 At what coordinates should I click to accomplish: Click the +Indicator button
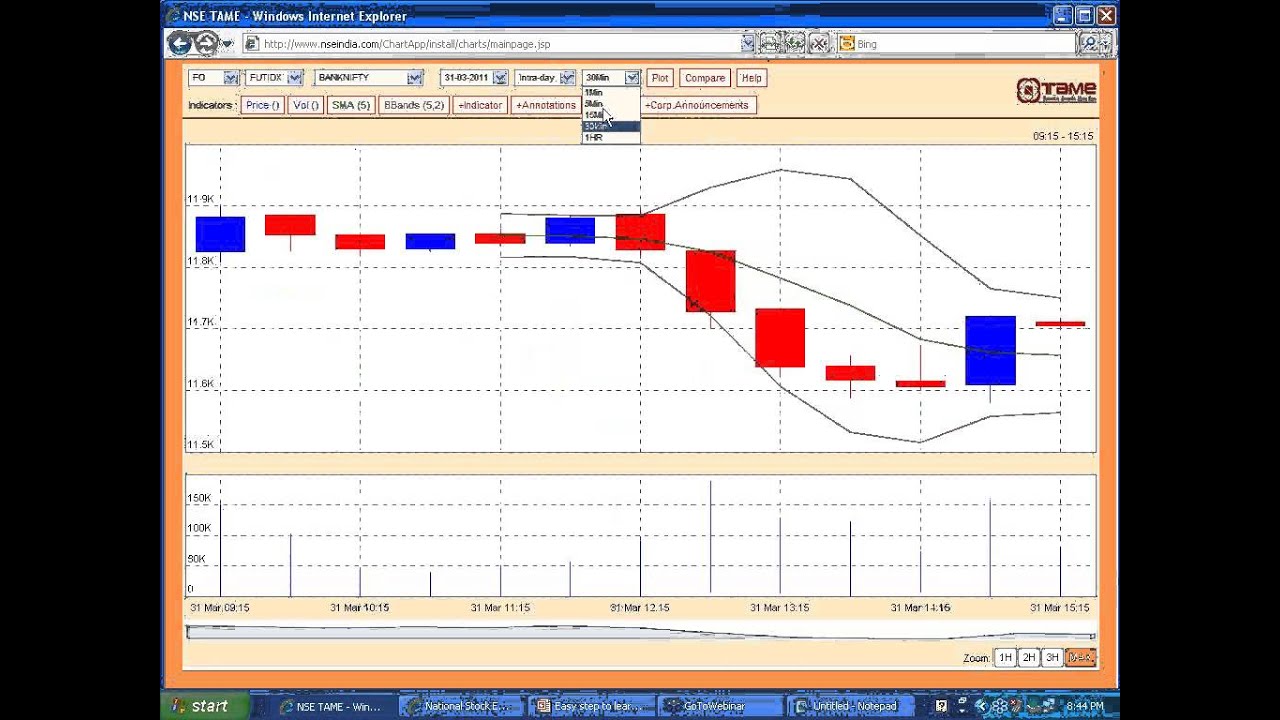click(x=480, y=105)
